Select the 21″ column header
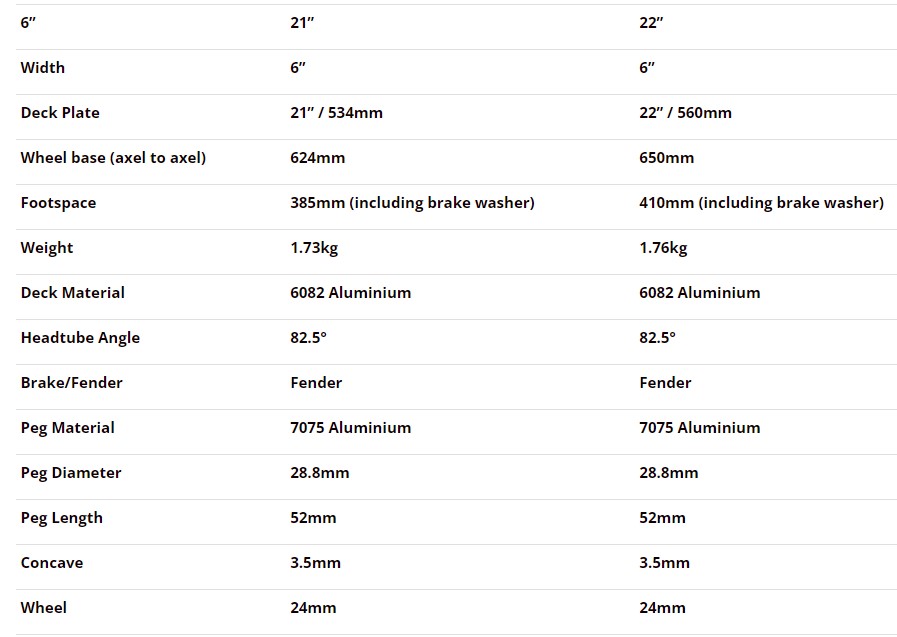The image size is (897, 637). point(302,23)
